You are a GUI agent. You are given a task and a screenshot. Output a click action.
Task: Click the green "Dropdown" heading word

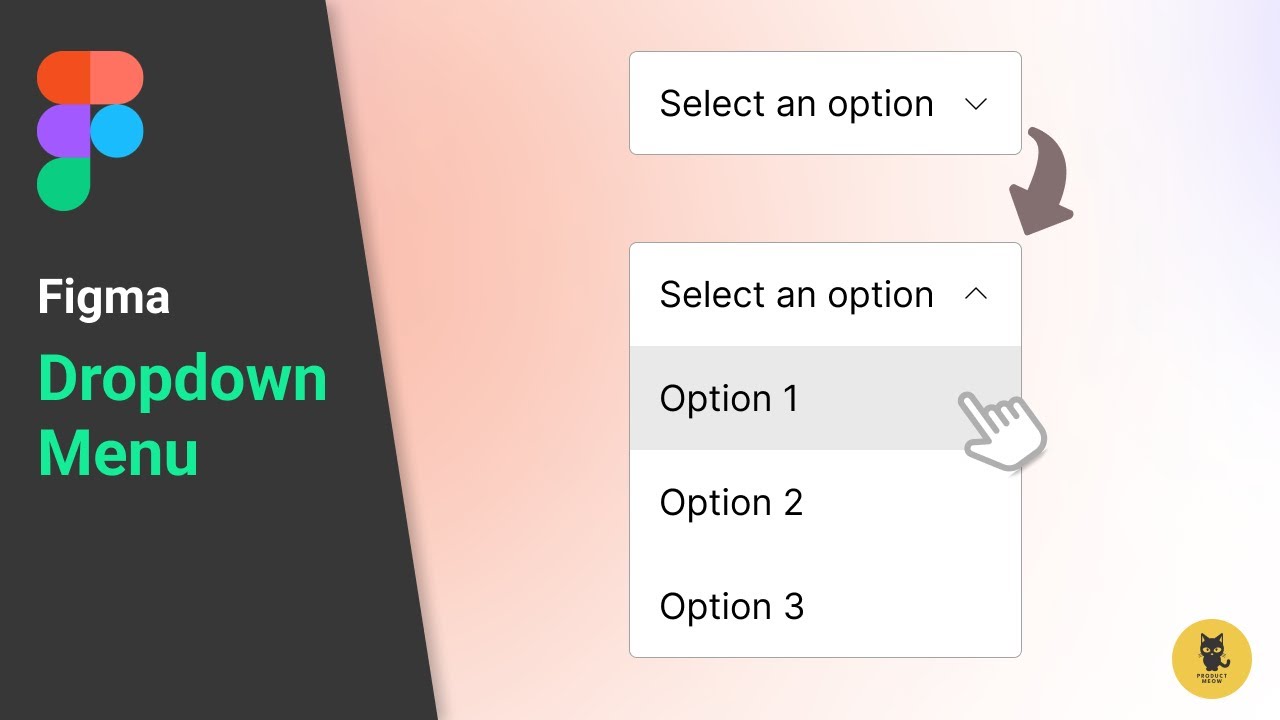[x=183, y=380]
